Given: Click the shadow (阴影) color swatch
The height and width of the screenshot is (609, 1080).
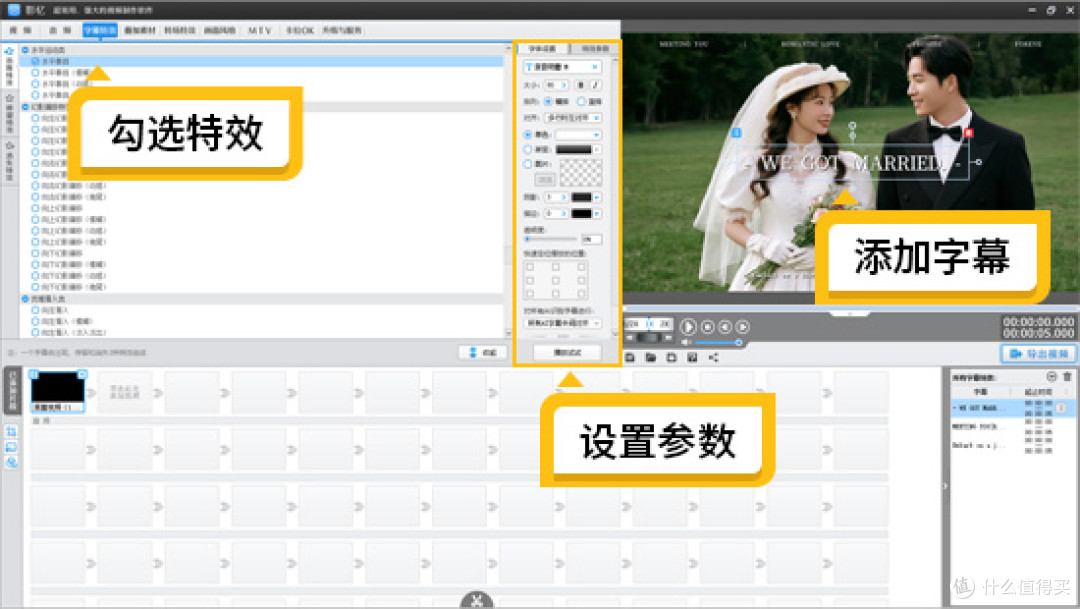Looking at the screenshot, I should [x=581, y=197].
